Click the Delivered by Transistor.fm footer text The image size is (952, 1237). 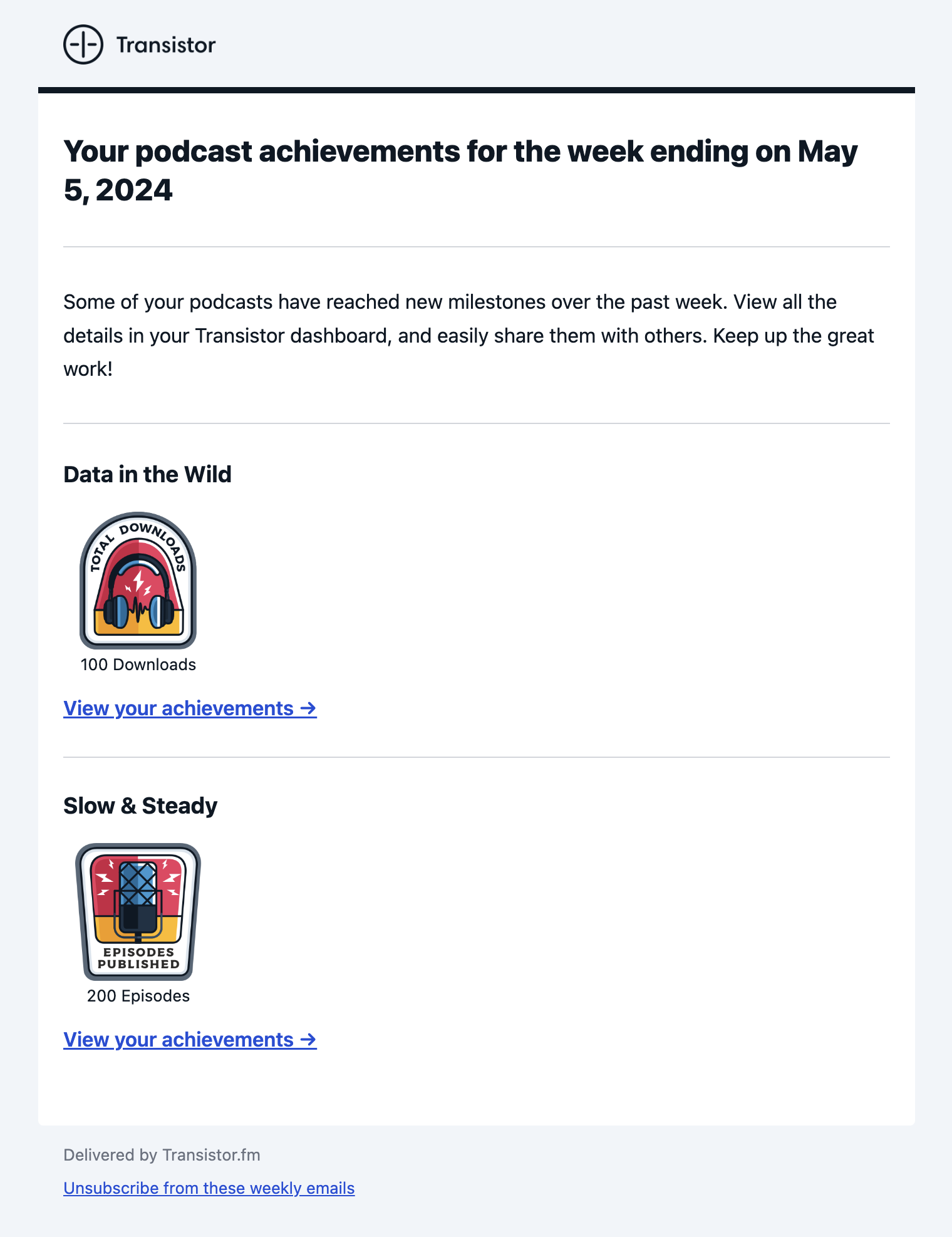162,1155
